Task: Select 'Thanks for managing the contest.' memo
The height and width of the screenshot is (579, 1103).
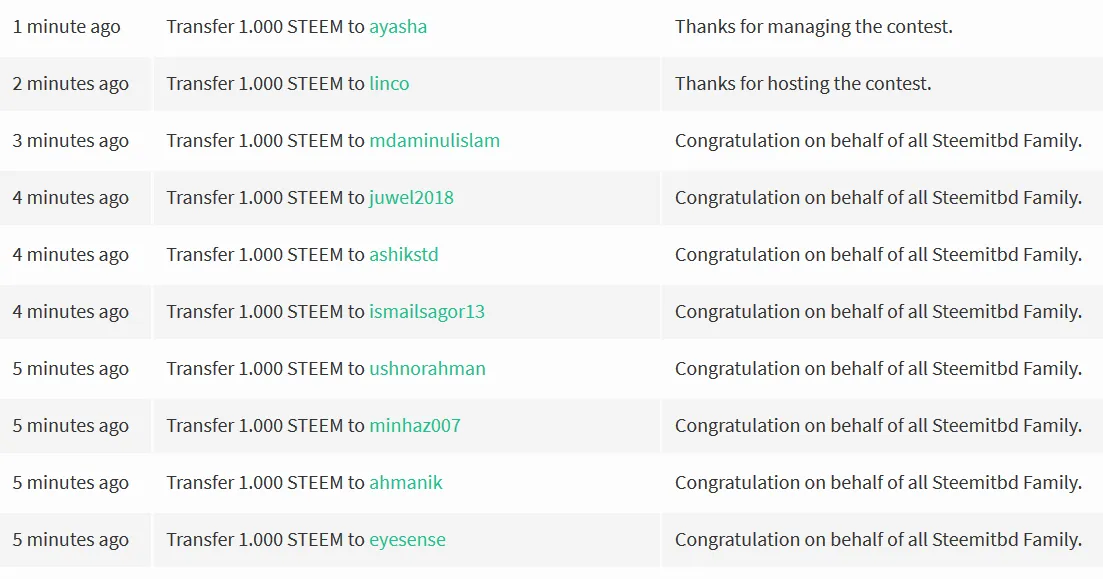Action: (814, 27)
